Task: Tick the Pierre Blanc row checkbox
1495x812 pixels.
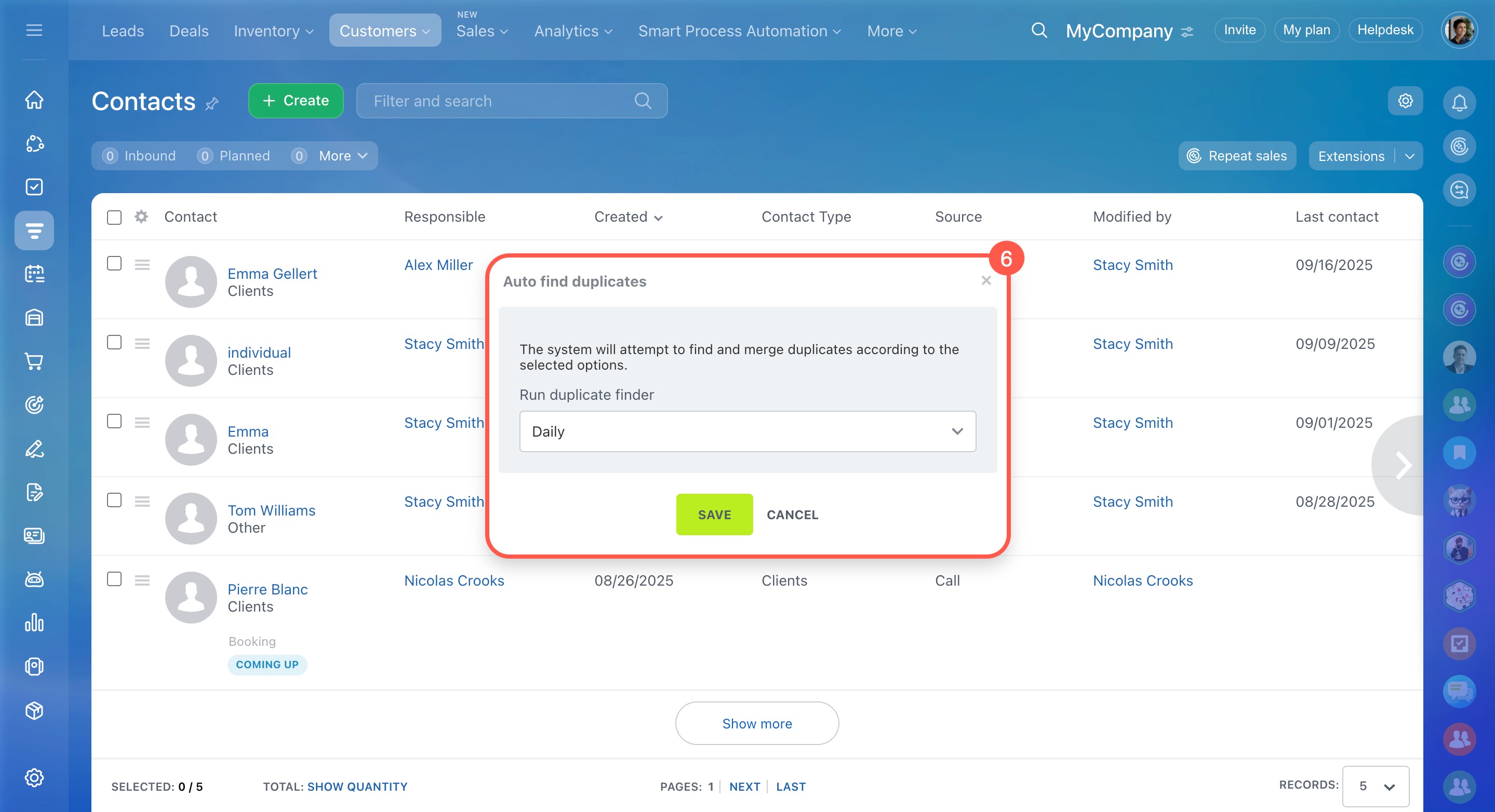Action: (114, 579)
